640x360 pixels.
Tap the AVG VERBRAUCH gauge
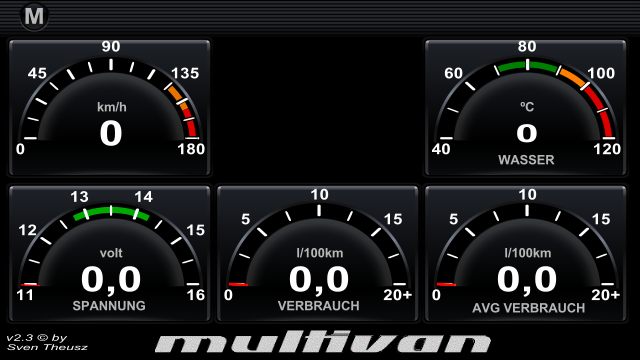coord(526,254)
